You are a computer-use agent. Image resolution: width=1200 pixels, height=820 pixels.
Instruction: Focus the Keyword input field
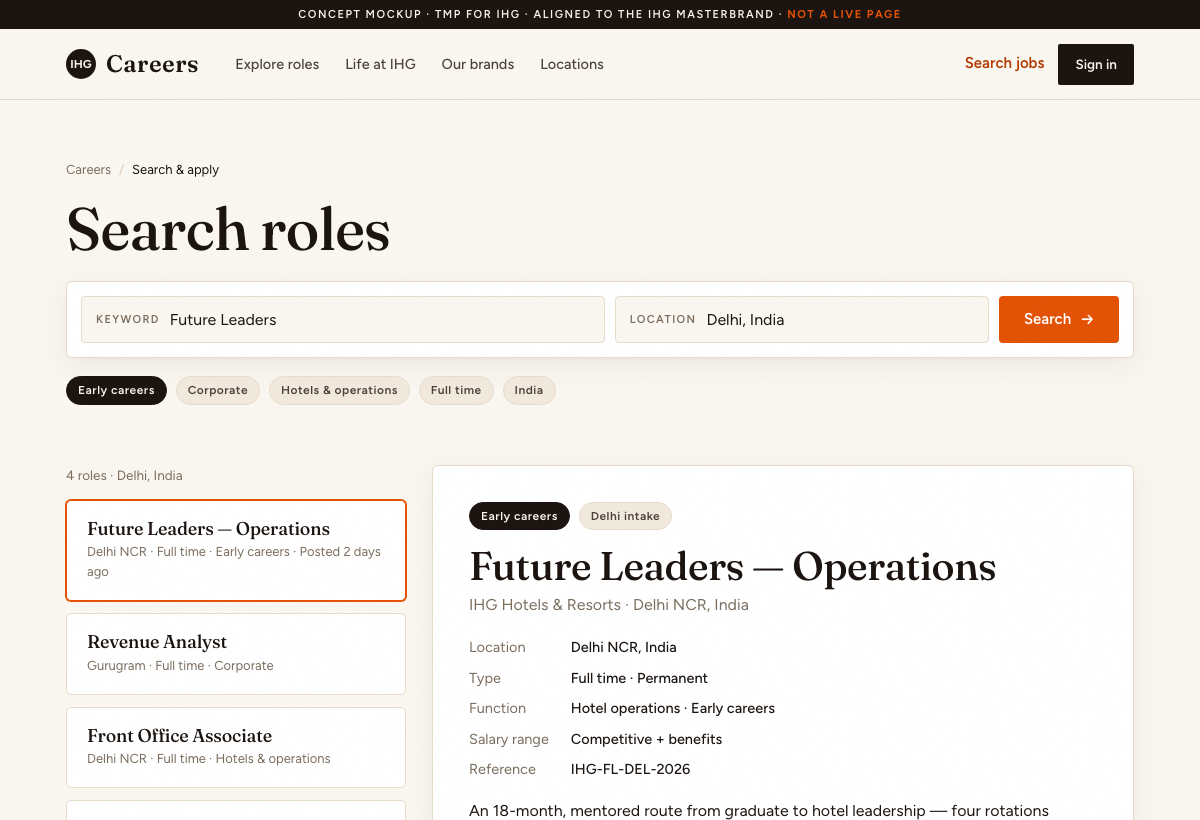pyautogui.click(x=343, y=320)
